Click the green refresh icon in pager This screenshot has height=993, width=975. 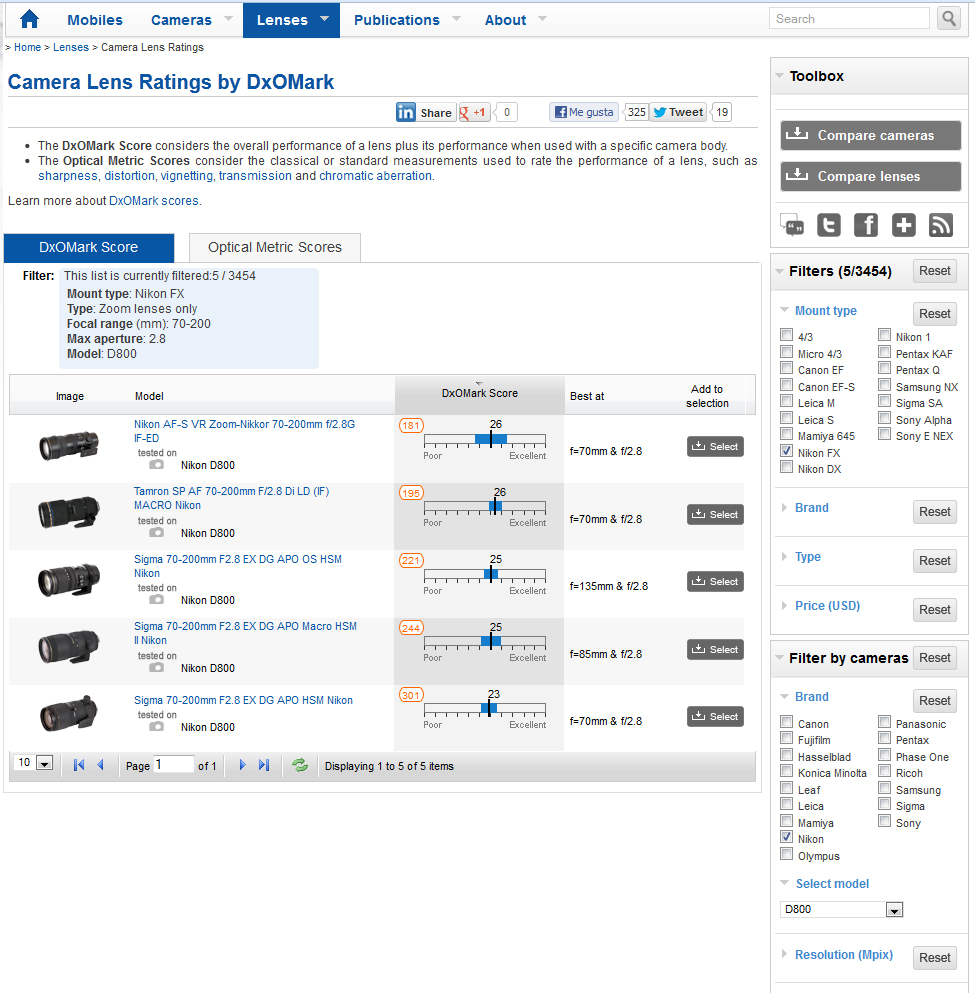point(299,765)
